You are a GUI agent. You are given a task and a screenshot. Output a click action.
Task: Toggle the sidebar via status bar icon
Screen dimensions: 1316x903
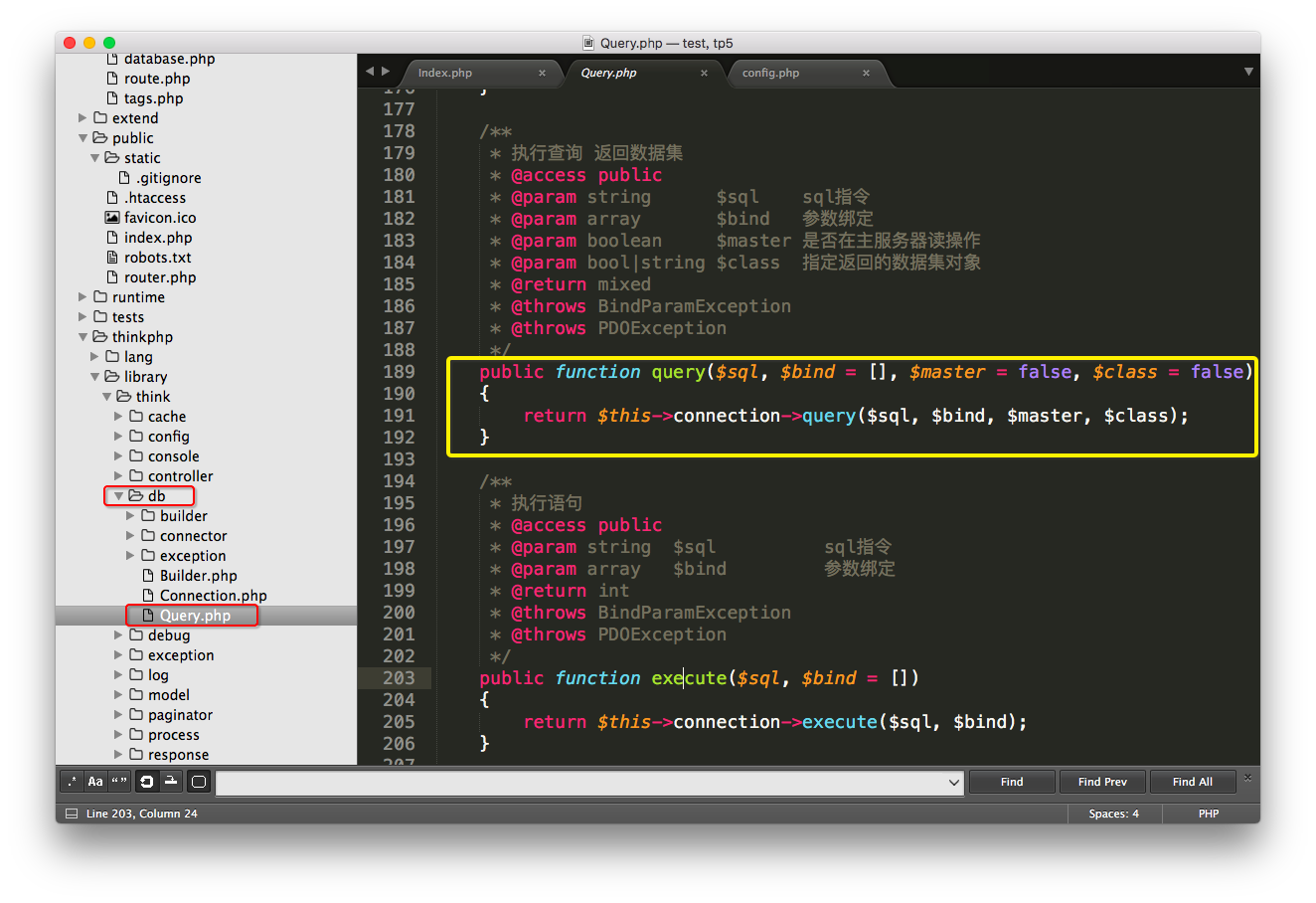(x=71, y=813)
